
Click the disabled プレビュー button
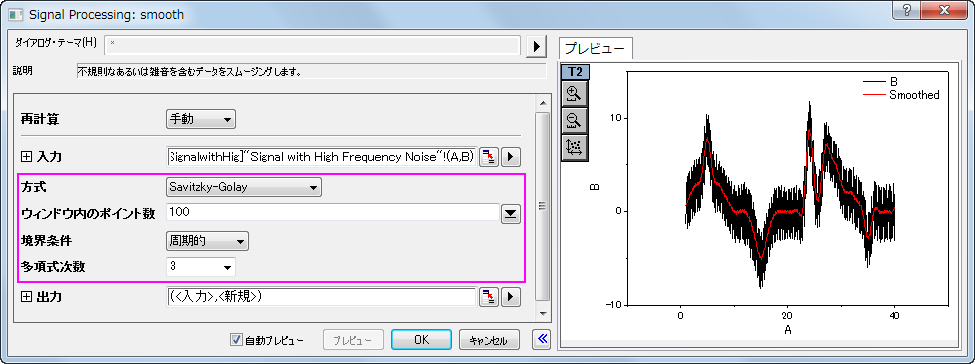tap(353, 340)
